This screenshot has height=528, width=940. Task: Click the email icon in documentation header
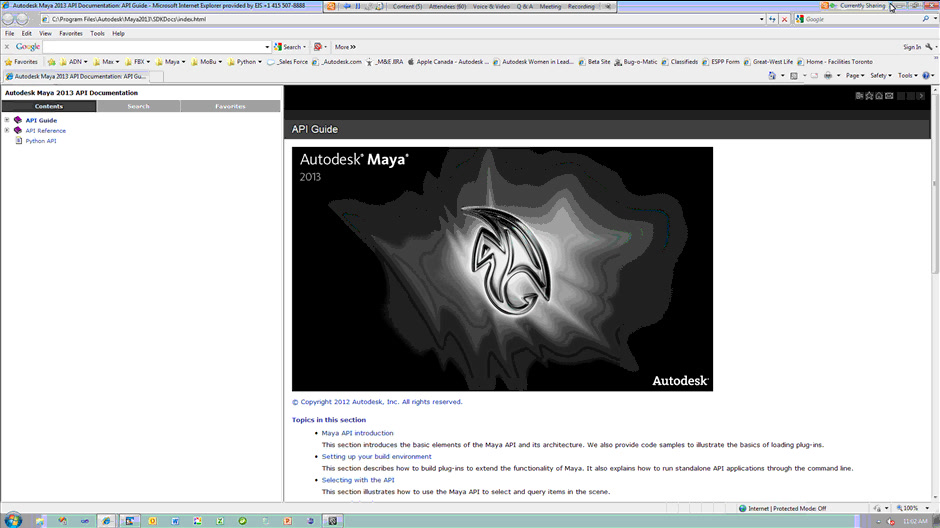coord(889,96)
